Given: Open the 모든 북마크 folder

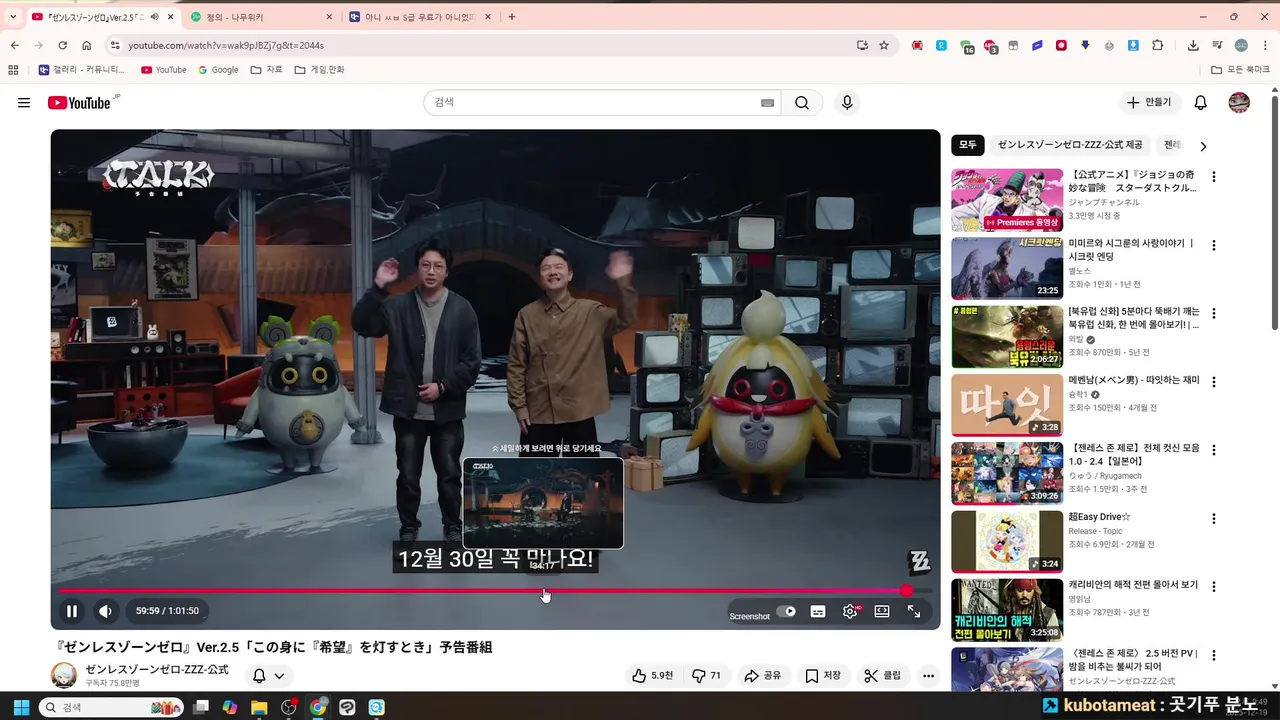Looking at the screenshot, I should pyautogui.click(x=1241, y=70).
